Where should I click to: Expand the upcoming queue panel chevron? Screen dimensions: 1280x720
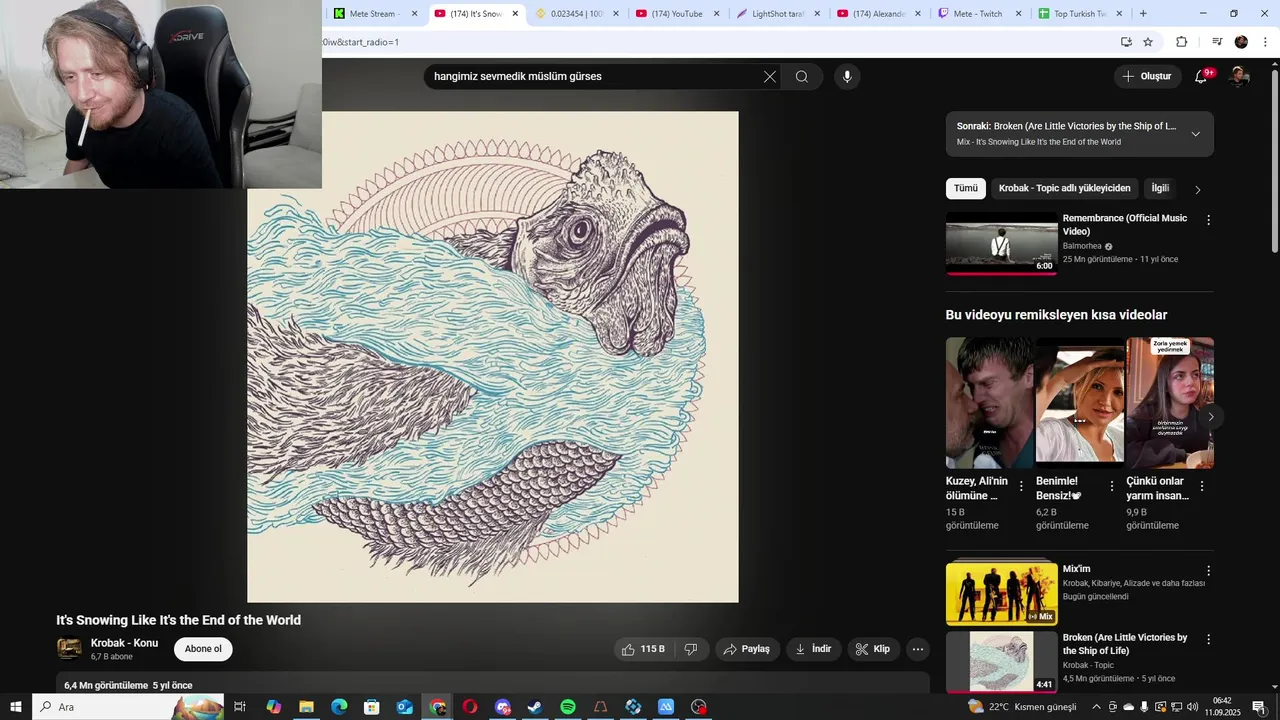point(1195,134)
